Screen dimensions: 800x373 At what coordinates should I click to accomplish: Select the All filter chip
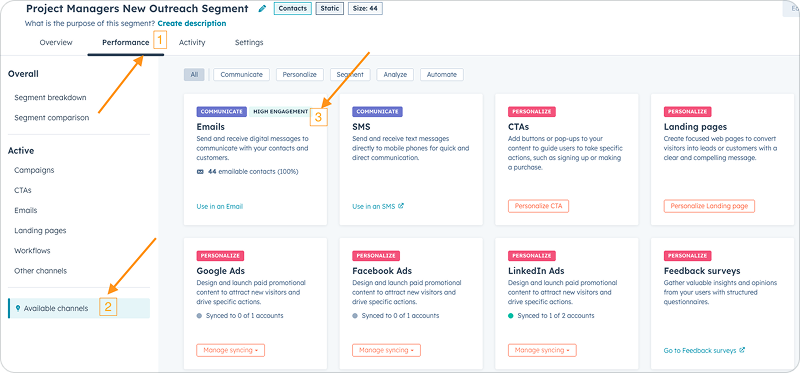(x=194, y=74)
